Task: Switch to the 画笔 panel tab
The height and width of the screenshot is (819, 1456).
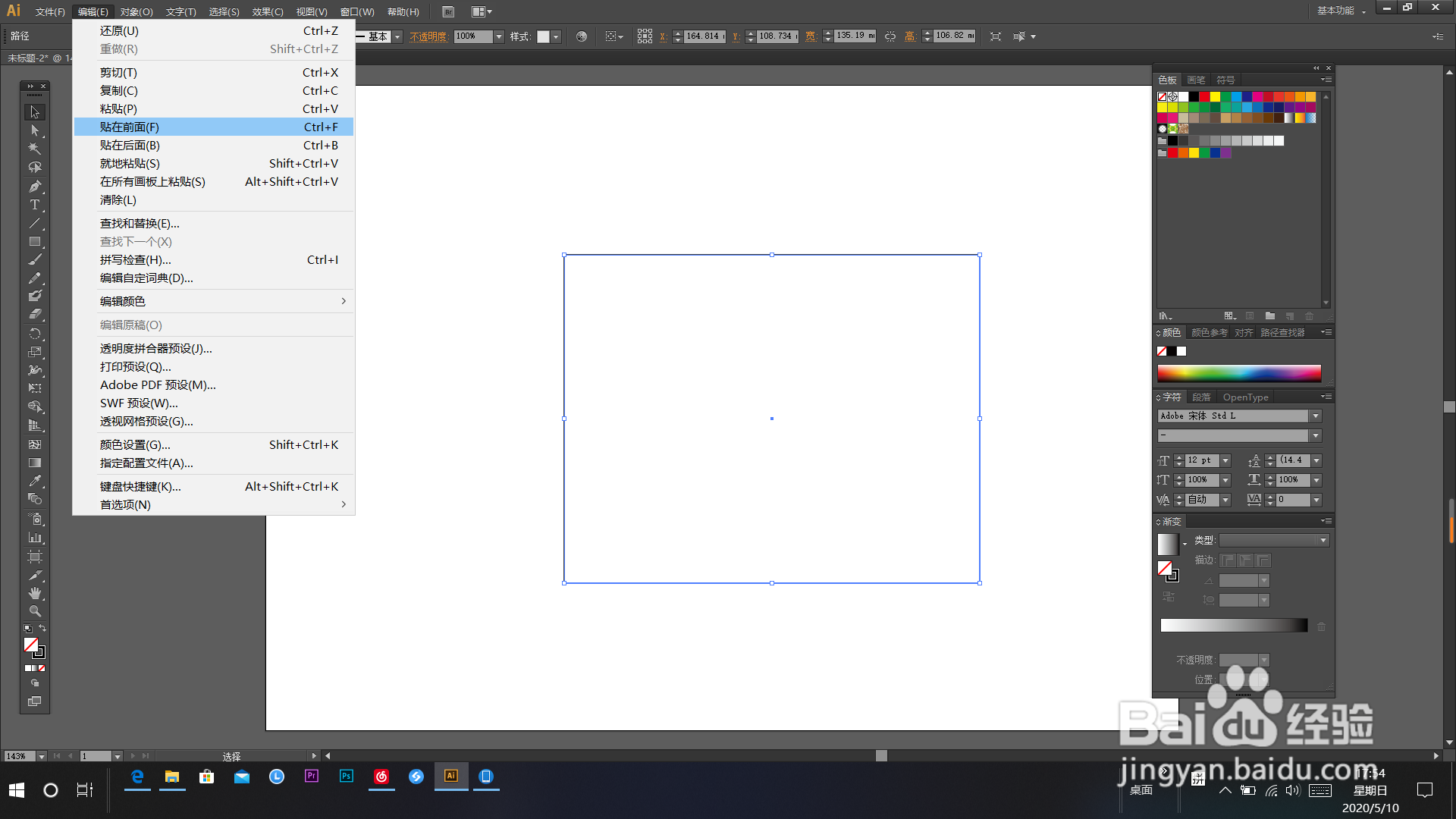Action: tap(1196, 80)
